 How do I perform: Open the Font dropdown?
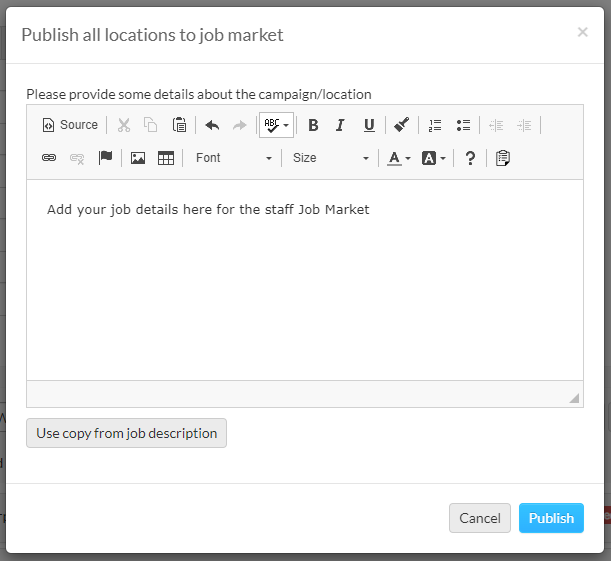click(233, 158)
